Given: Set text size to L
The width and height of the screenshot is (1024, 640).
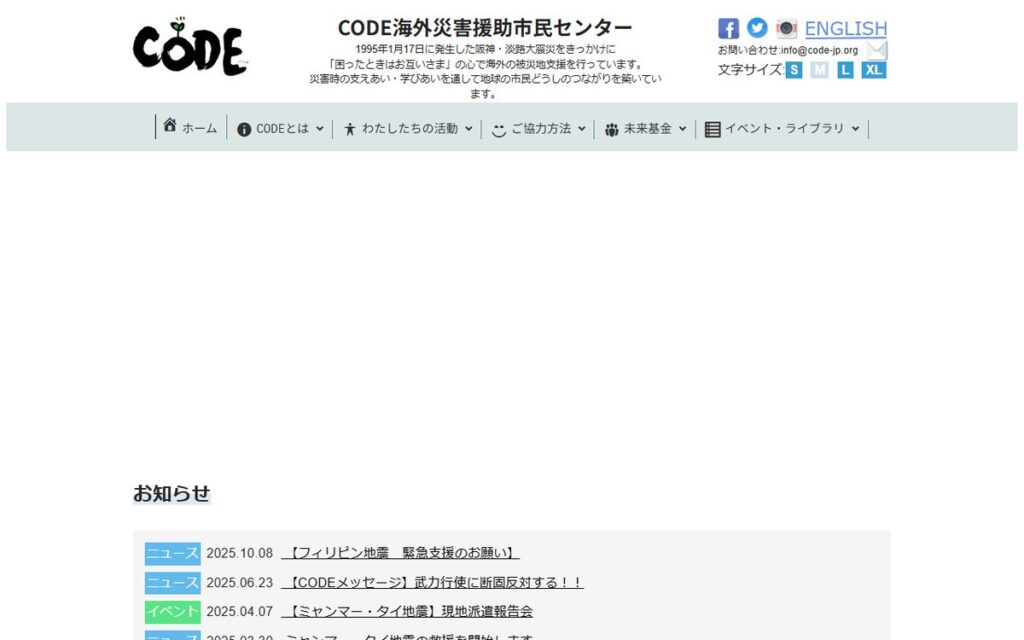Looking at the screenshot, I should click(x=845, y=70).
